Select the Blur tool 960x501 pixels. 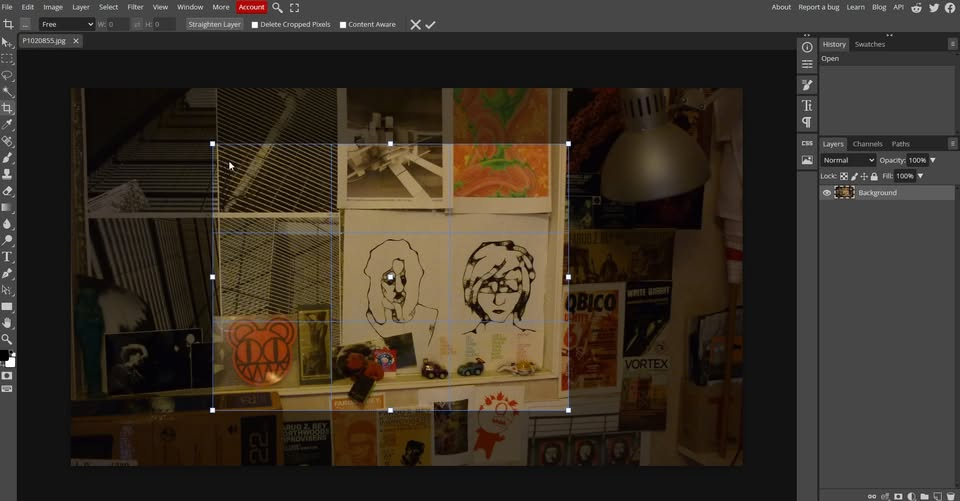[x=7, y=224]
